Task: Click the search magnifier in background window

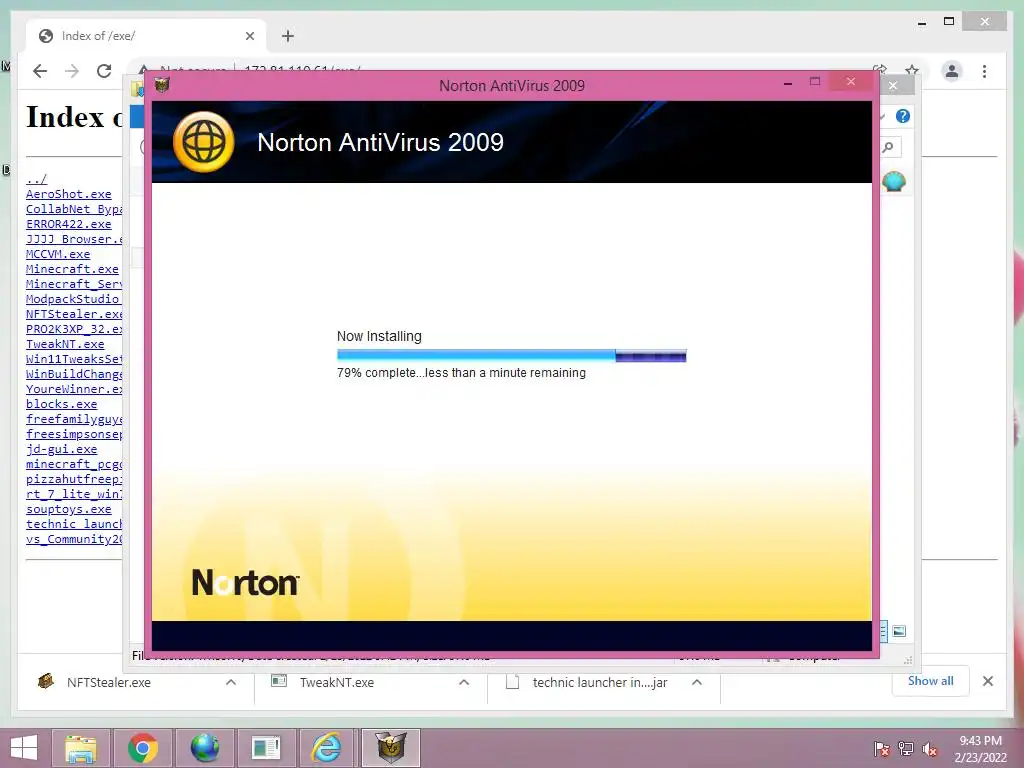Action: pyautogui.click(x=888, y=147)
